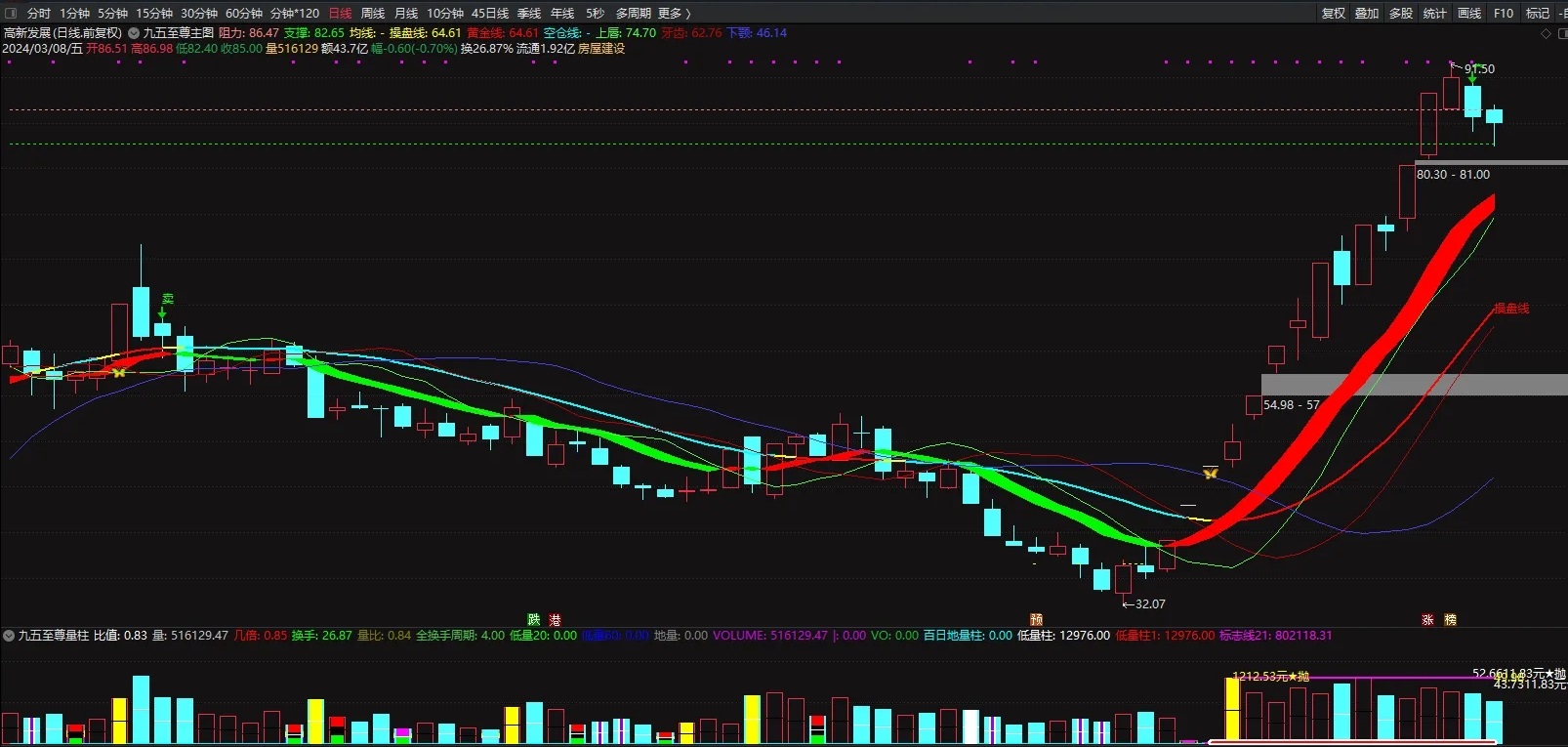1568x747 pixels.
Task: Click the yellow butterfly marker at chart left
Action: coord(119,372)
